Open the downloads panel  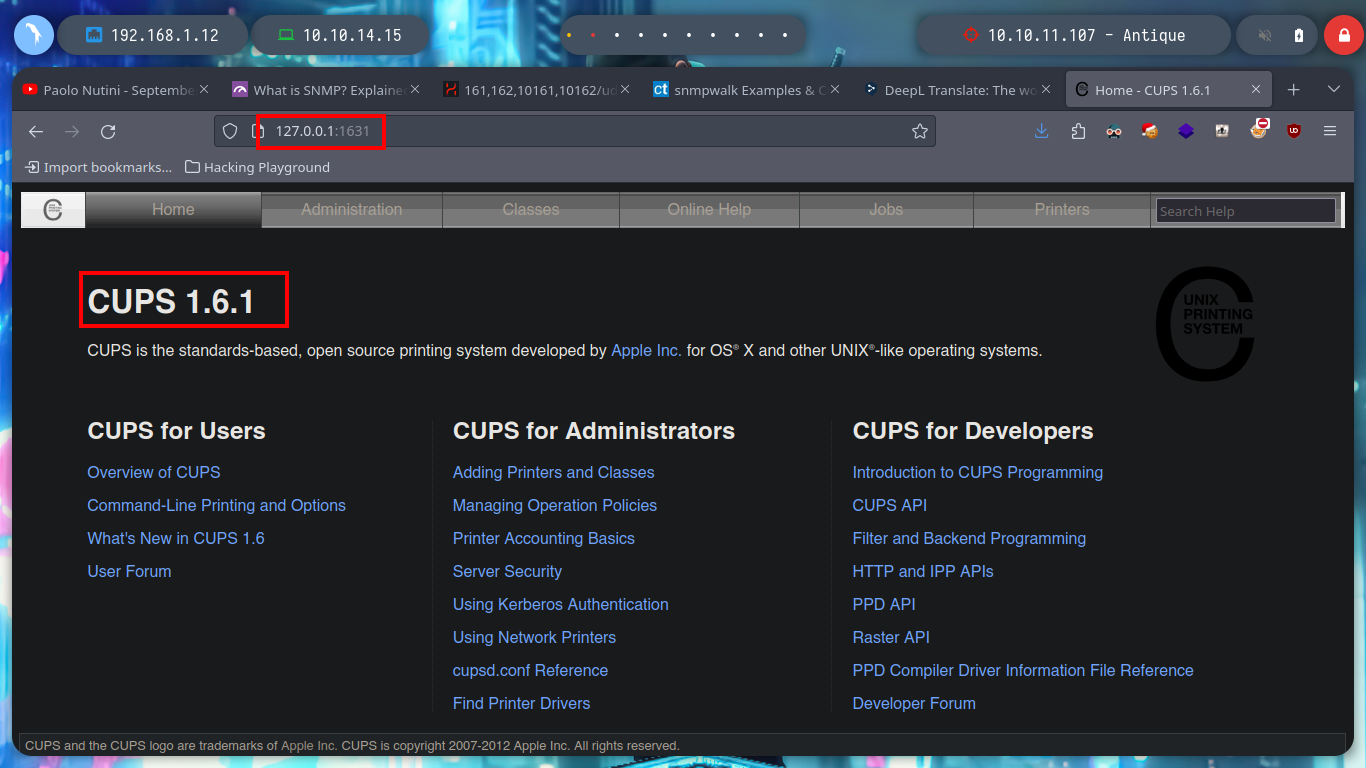click(x=1042, y=131)
